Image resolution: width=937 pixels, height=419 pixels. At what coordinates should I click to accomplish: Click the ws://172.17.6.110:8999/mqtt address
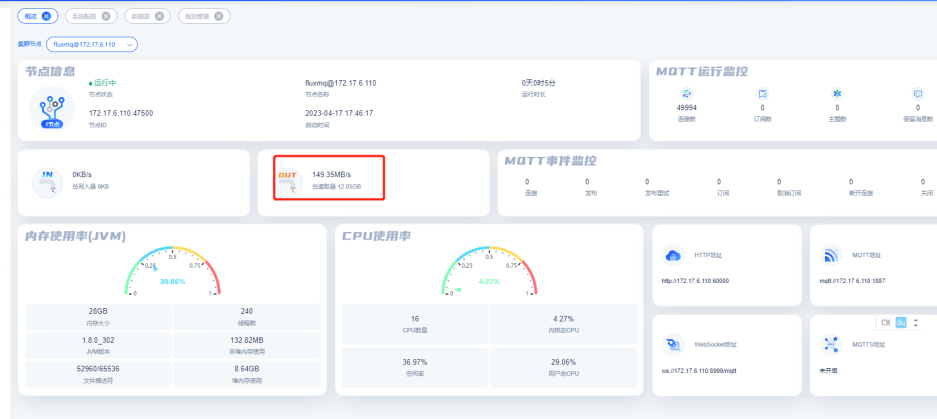pos(699,369)
